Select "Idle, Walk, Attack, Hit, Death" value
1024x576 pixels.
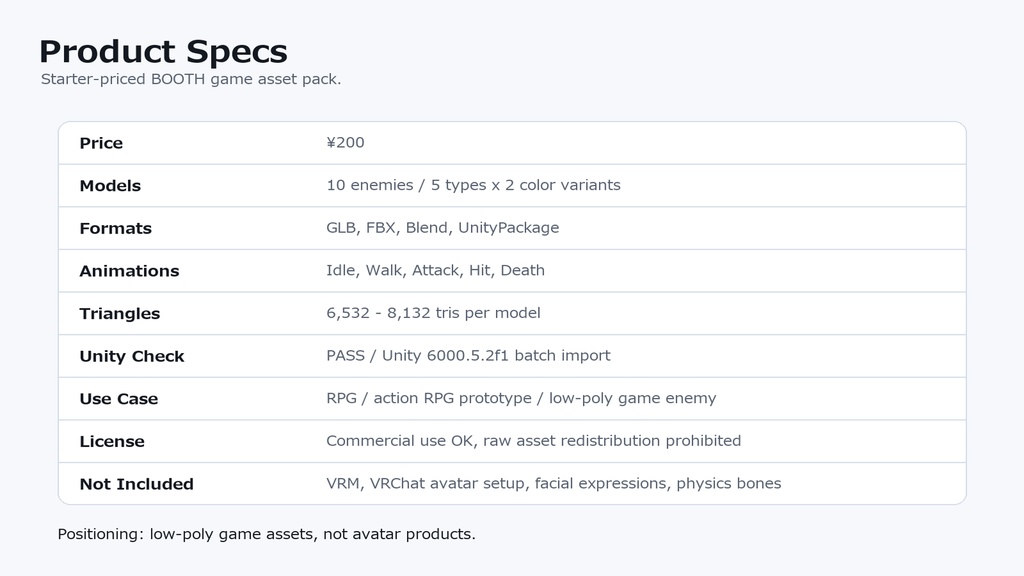436,270
